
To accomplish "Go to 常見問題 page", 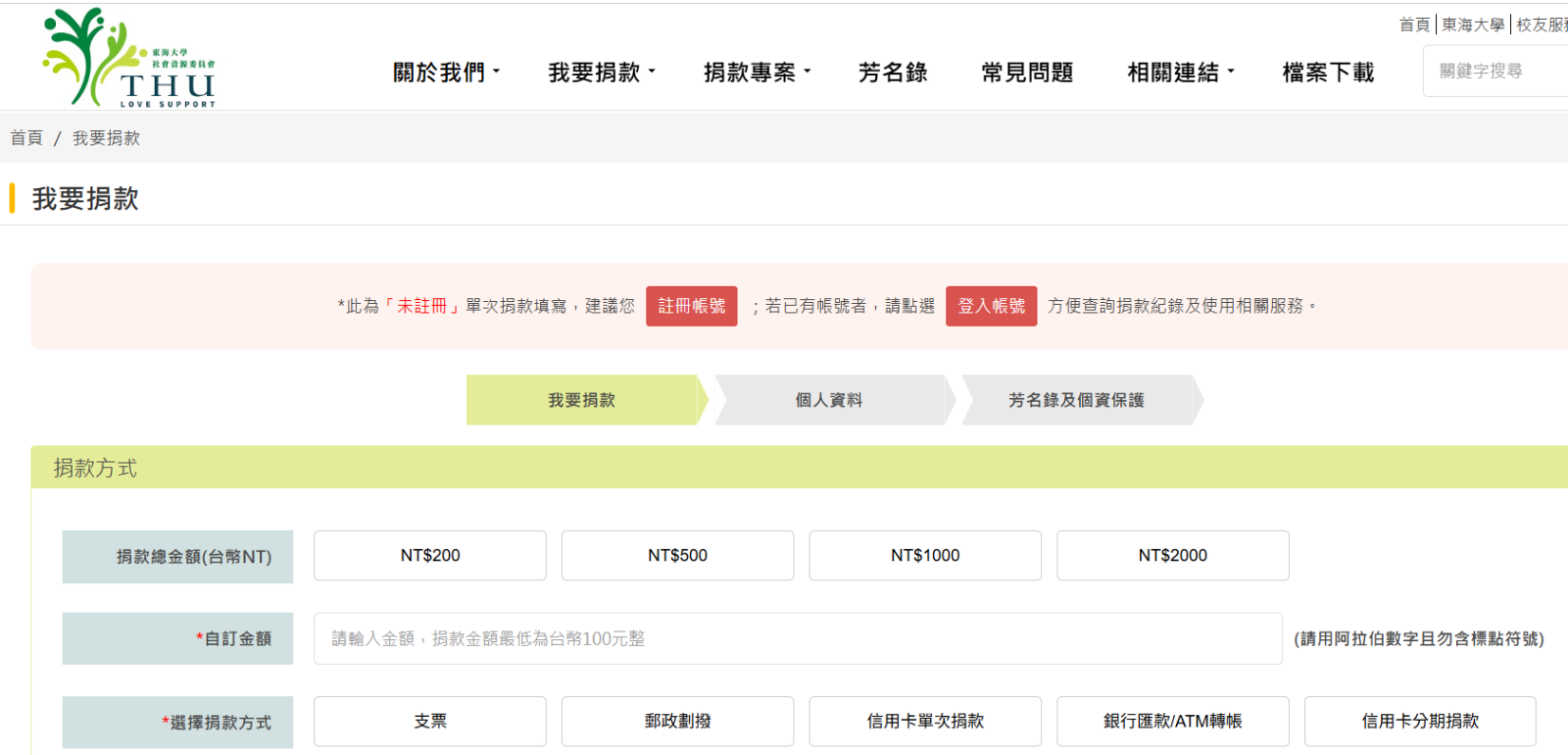I will (1027, 73).
